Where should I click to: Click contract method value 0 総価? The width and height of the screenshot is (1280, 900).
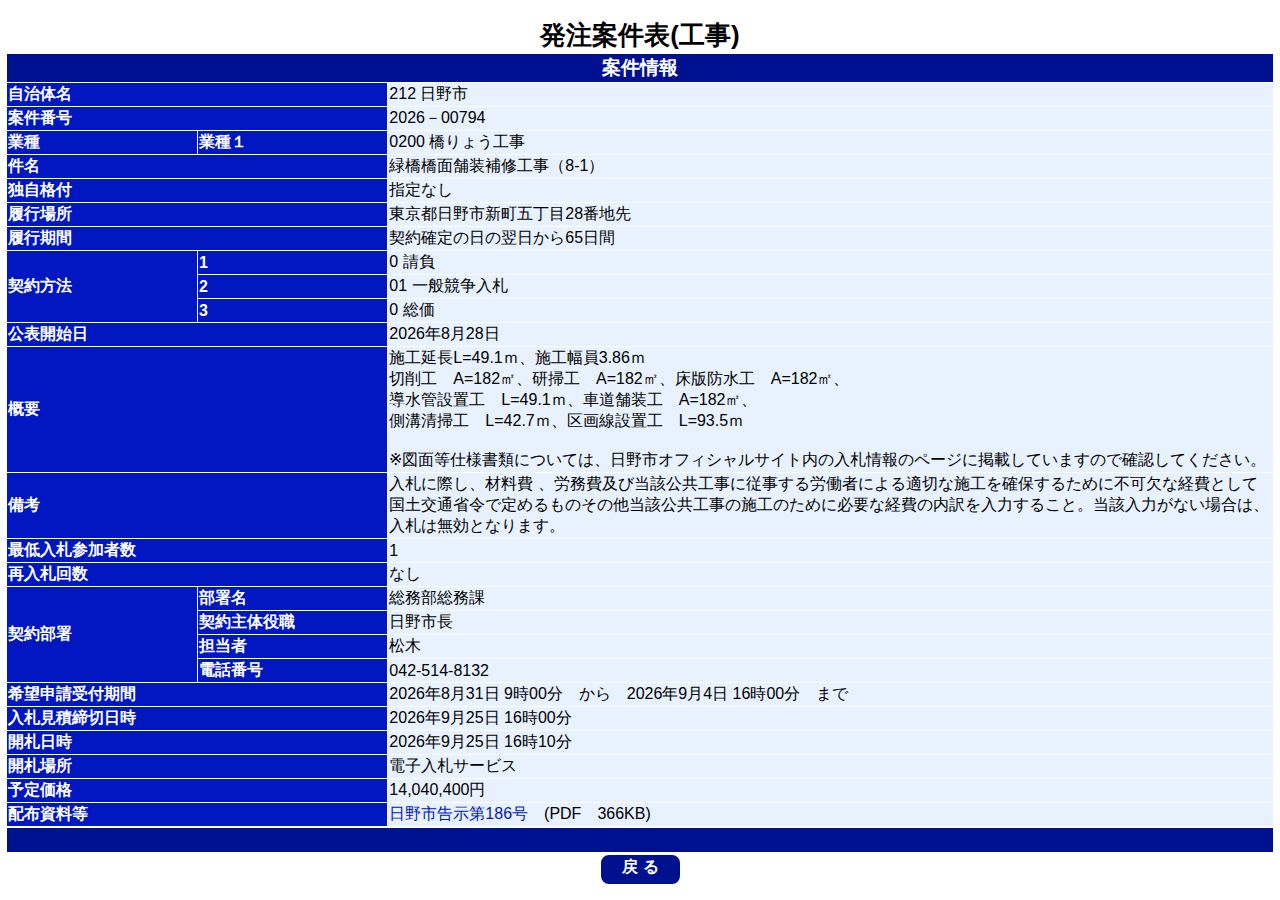(412, 310)
